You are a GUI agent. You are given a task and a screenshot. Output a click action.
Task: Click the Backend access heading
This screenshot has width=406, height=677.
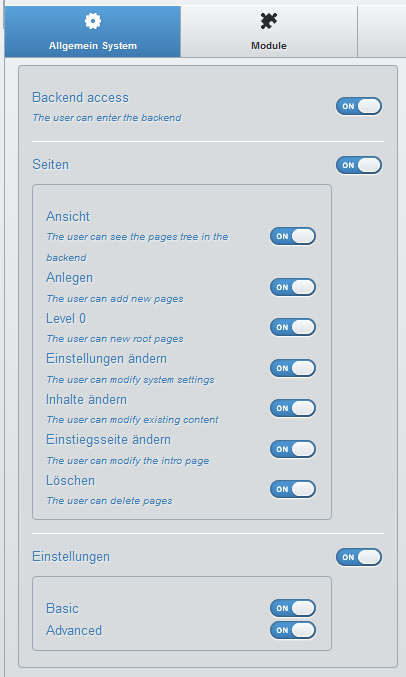80,98
